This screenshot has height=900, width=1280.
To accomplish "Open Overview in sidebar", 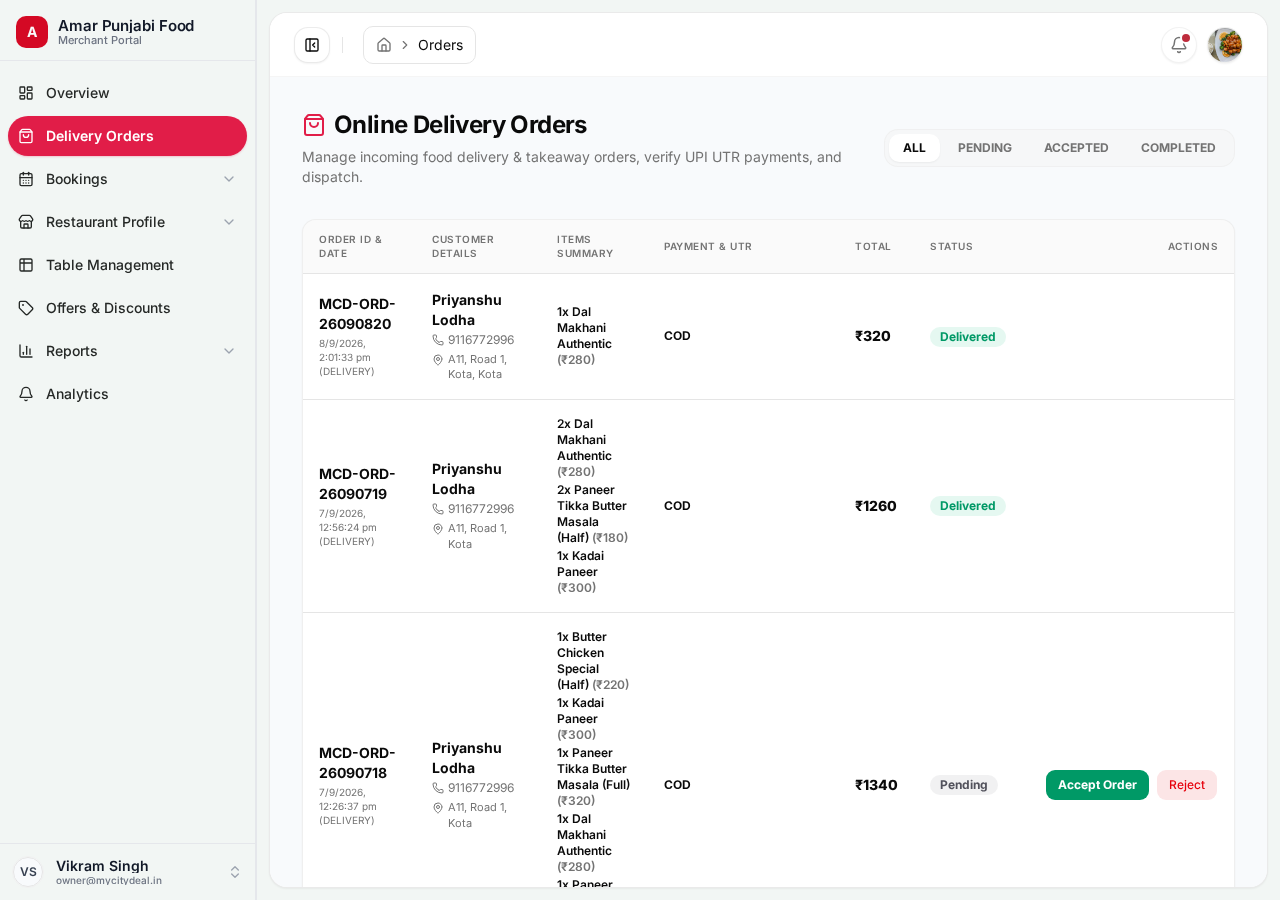I will 128,93.
